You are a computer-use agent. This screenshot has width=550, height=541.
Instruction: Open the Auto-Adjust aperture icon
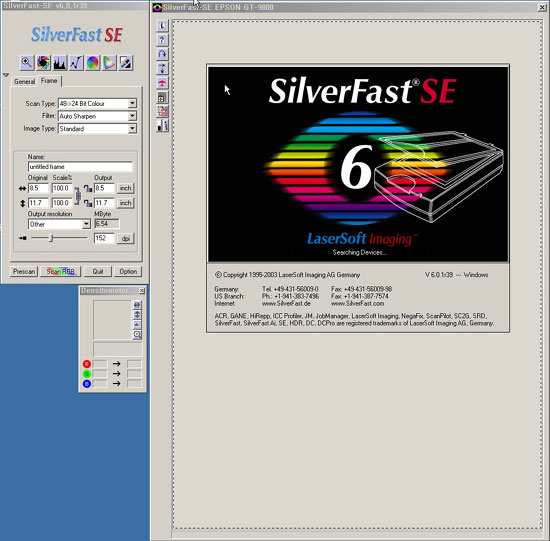[x=43, y=63]
